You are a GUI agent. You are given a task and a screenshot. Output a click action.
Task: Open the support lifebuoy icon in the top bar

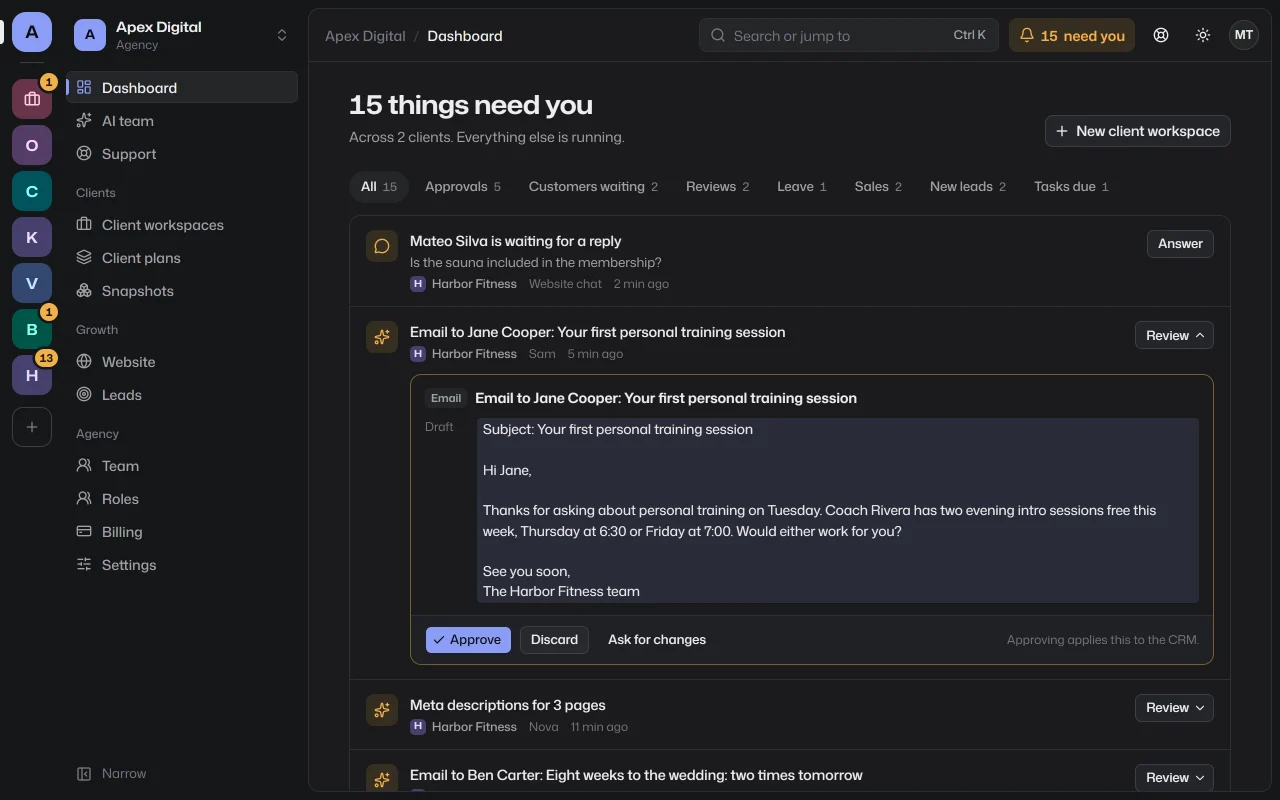click(1161, 35)
